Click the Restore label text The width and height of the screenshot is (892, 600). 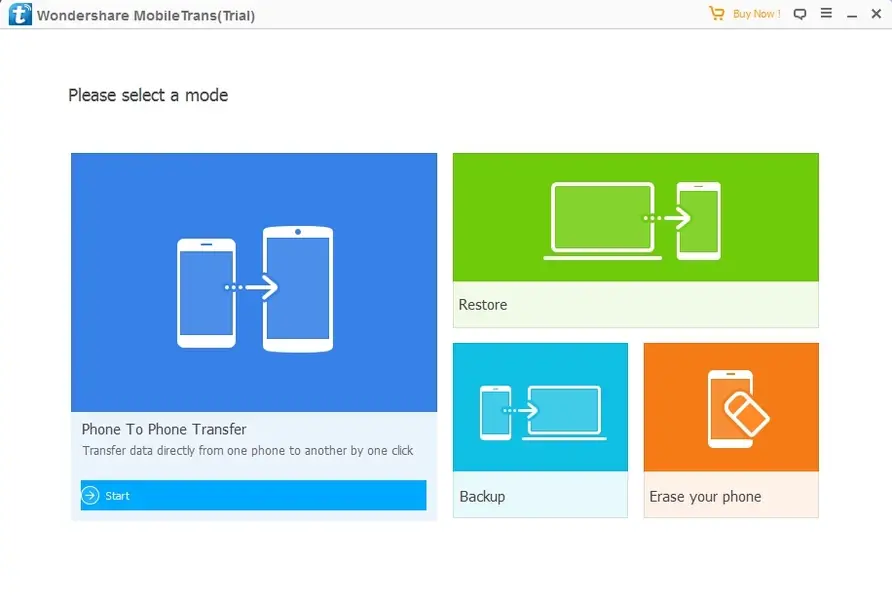click(x=483, y=305)
